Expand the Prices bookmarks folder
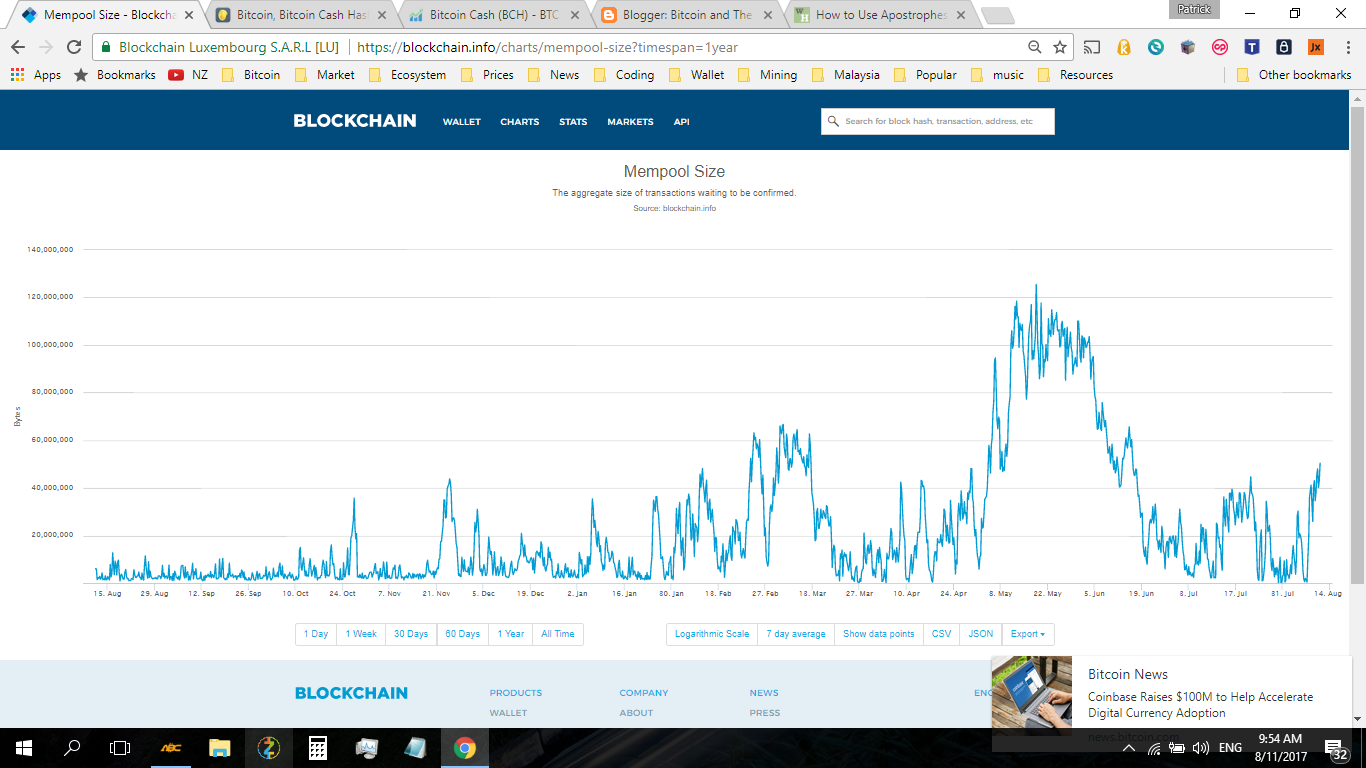 click(x=487, y=75)
